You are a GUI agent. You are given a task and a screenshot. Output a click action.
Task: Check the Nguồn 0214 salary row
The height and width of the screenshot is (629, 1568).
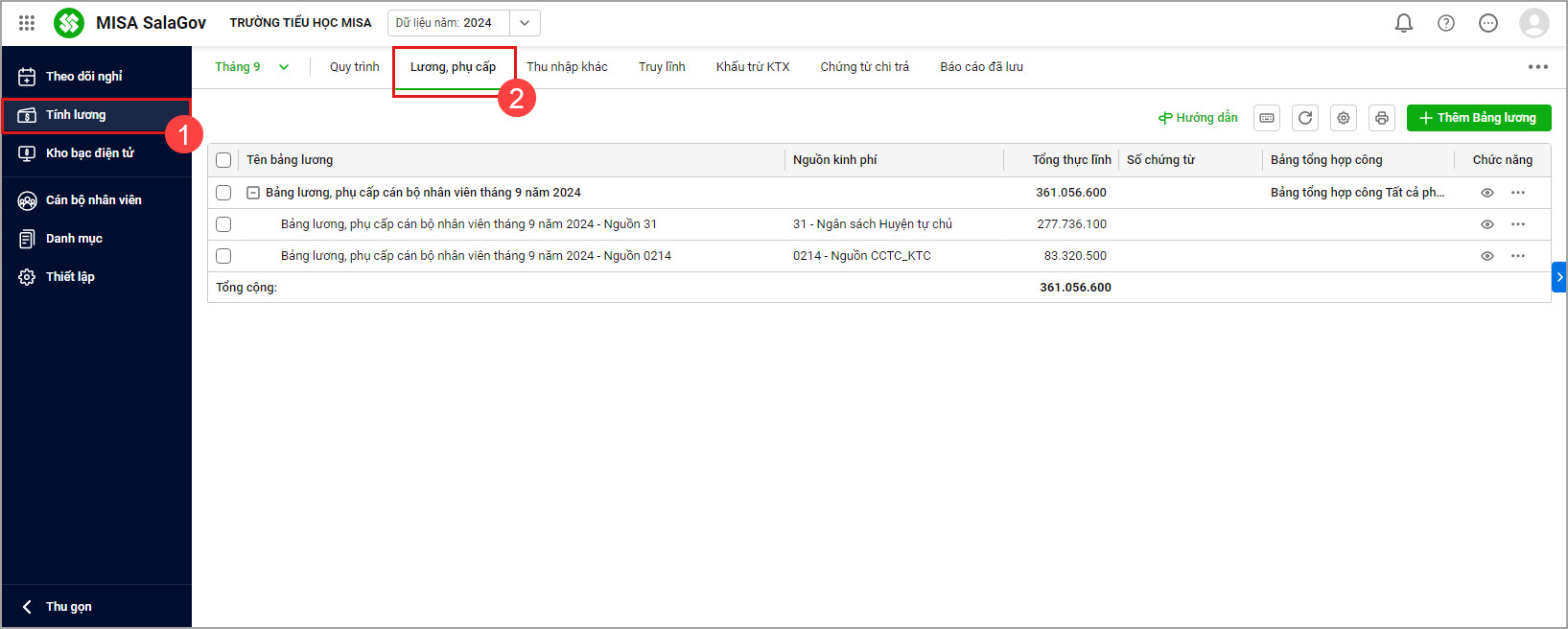(x=223, y=256)
